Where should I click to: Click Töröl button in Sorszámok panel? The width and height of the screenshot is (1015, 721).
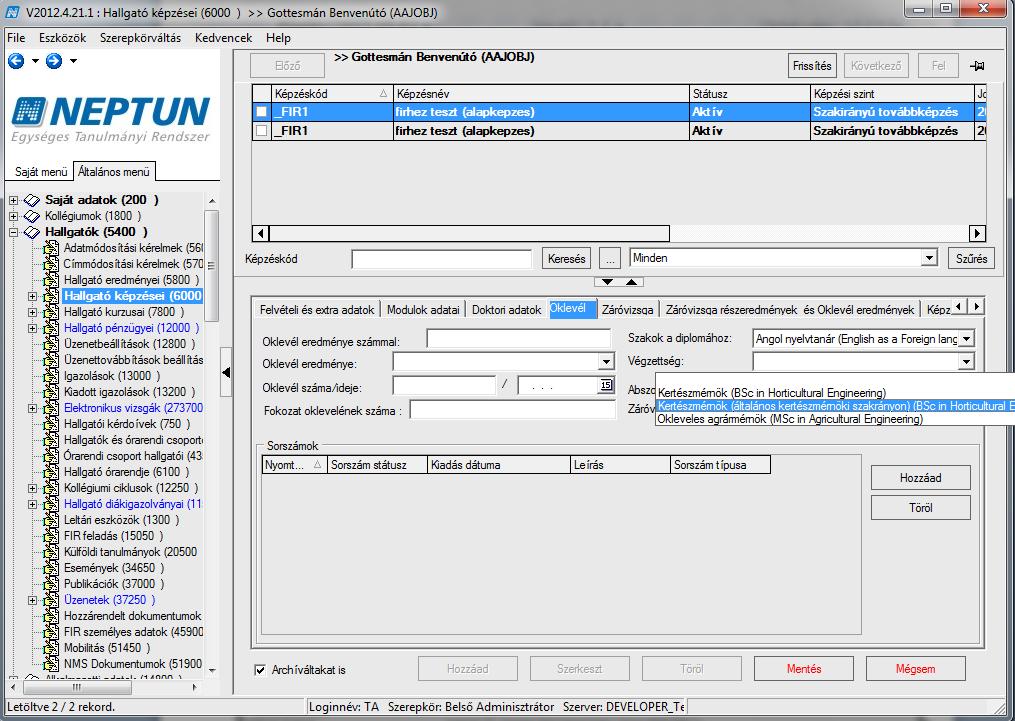tap(920, 508)
